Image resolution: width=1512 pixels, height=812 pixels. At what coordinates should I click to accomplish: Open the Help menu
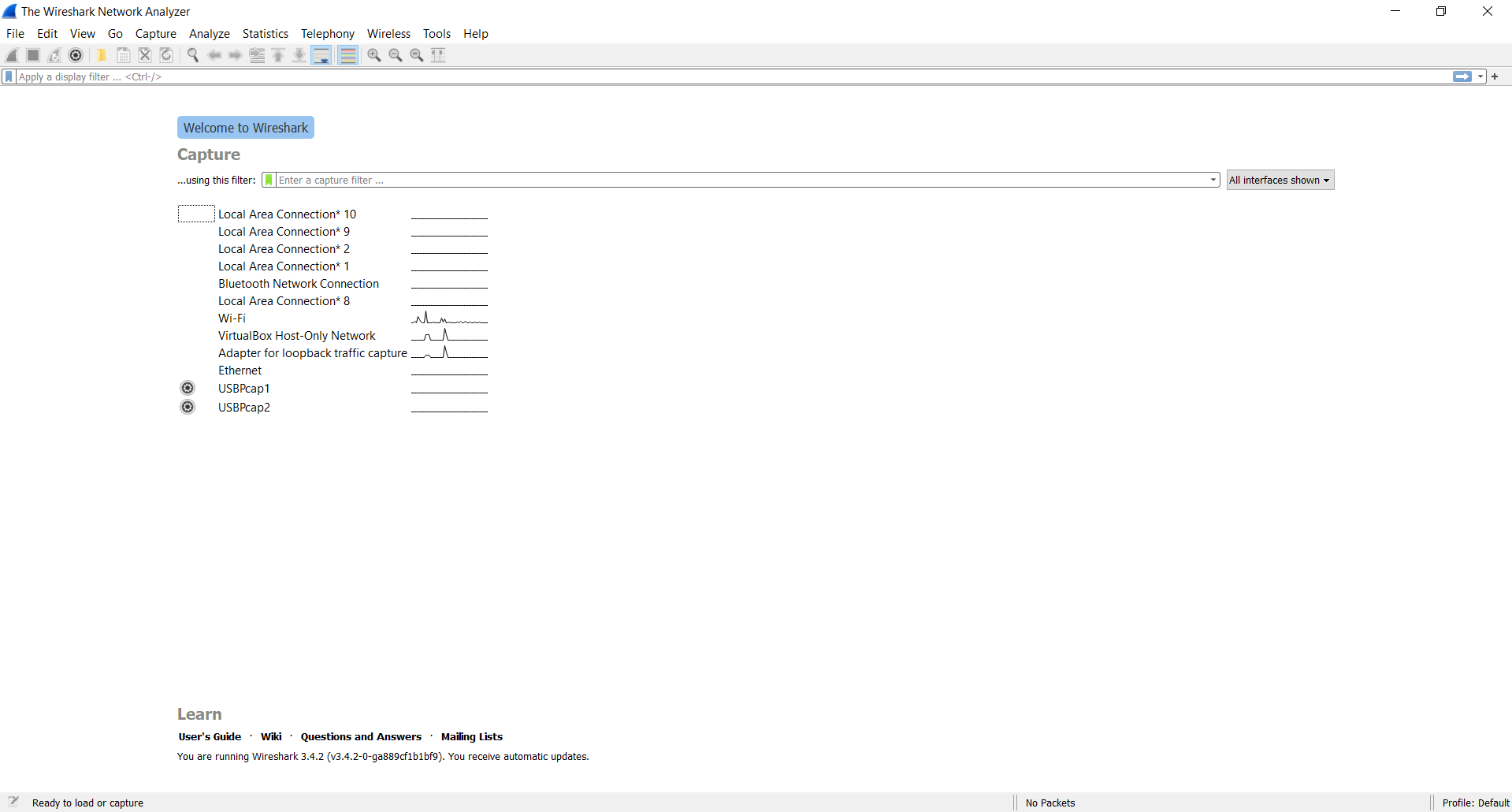(x=476, y=33)
